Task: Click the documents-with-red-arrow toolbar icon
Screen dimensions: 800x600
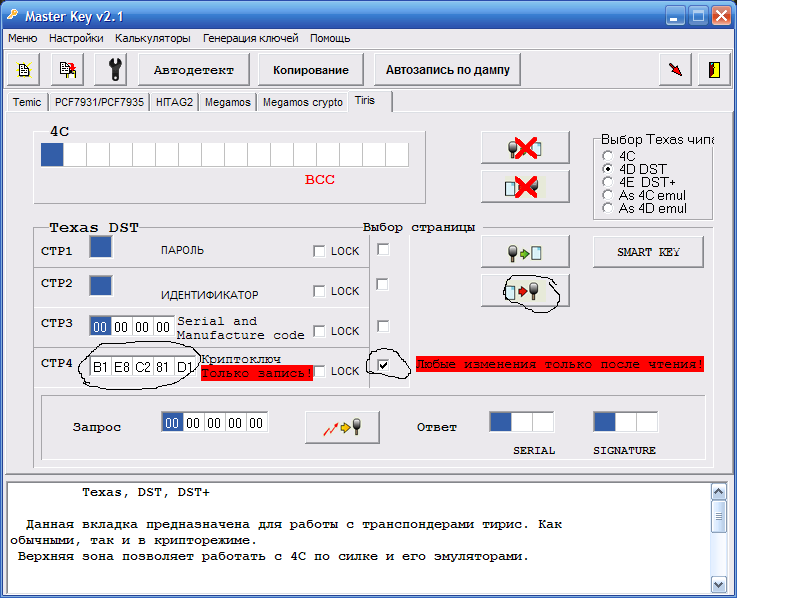Action: pyautogui.click(x=67, y=69)
